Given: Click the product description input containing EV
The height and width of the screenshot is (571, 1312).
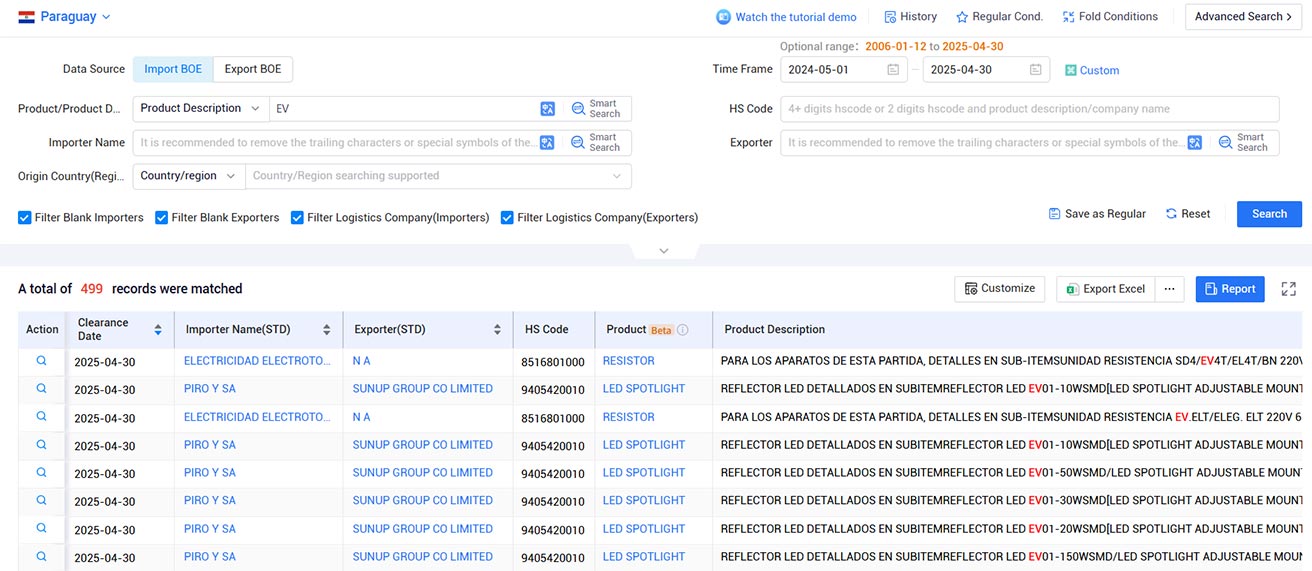Looking at the screenshot, I should (404, 108).
